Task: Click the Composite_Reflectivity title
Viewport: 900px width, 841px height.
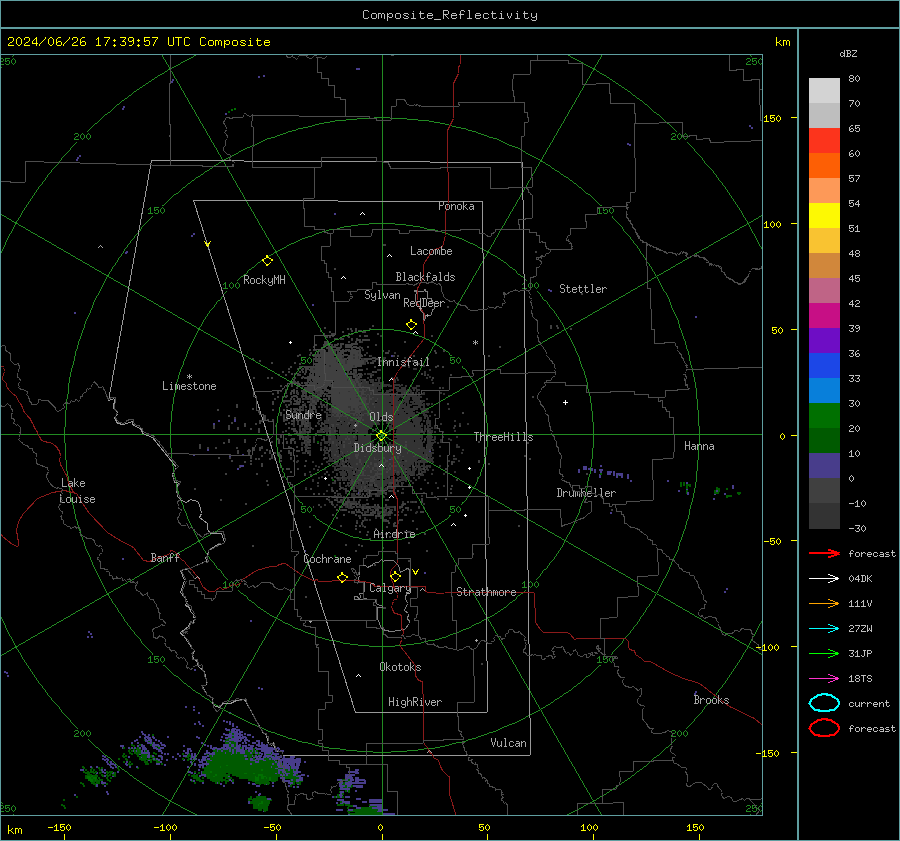Action: tap(449, 15)
